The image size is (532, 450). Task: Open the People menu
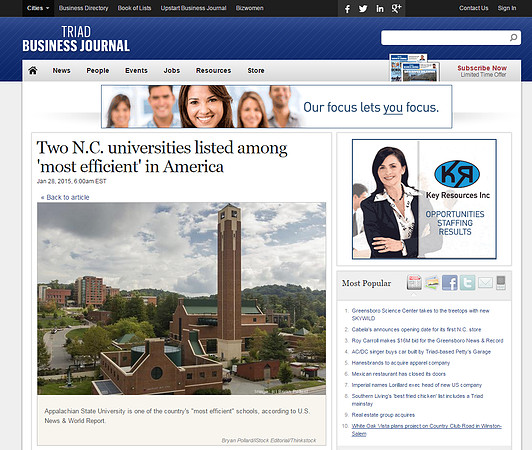coord(98,71)
